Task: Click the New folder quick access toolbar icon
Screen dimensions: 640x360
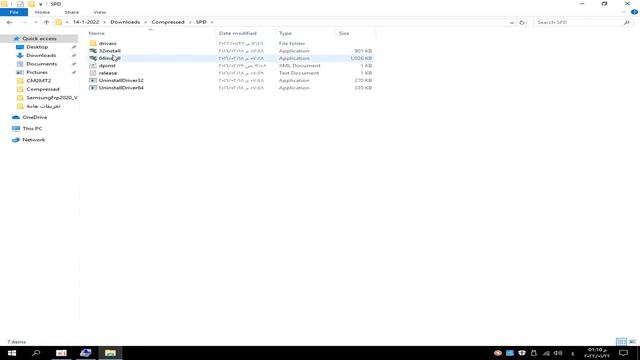Action: 31,4
